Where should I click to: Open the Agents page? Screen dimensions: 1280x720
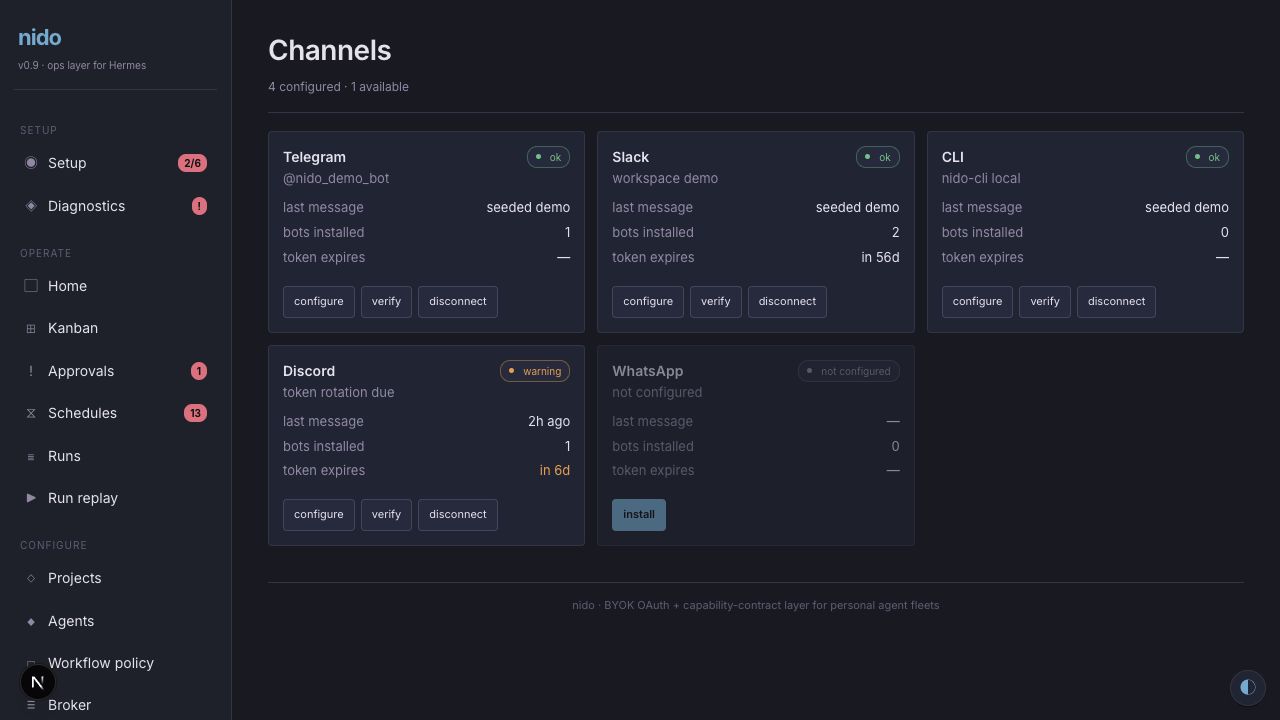click(x=115, y=621)
